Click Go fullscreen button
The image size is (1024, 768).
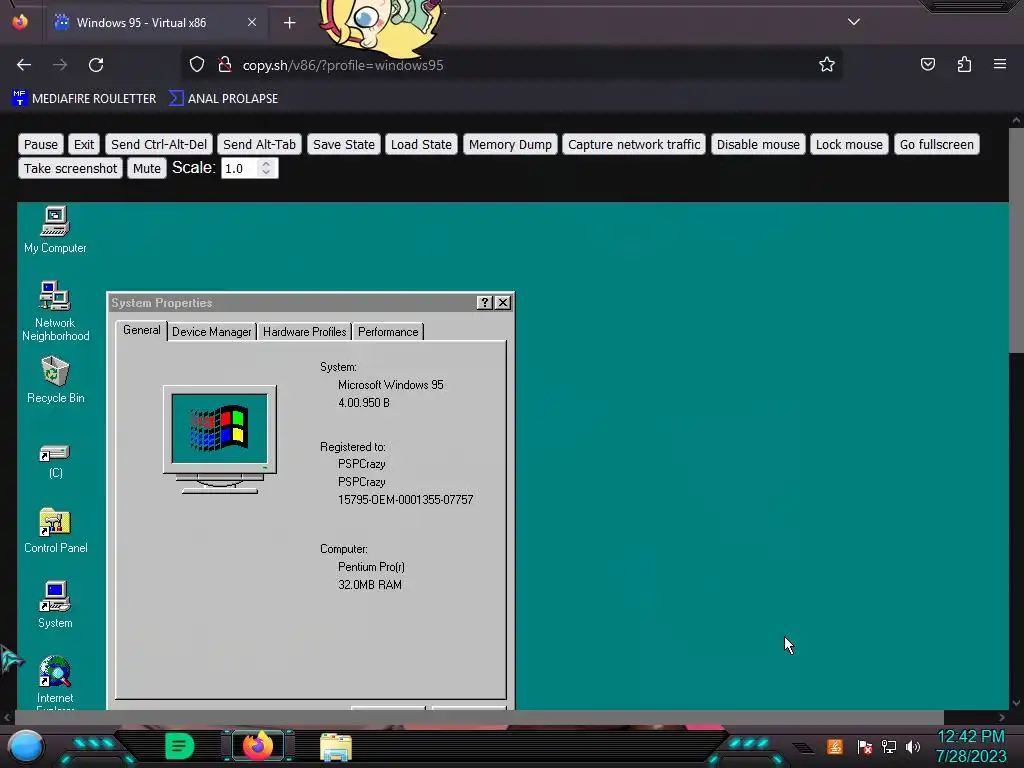(936, 144)
